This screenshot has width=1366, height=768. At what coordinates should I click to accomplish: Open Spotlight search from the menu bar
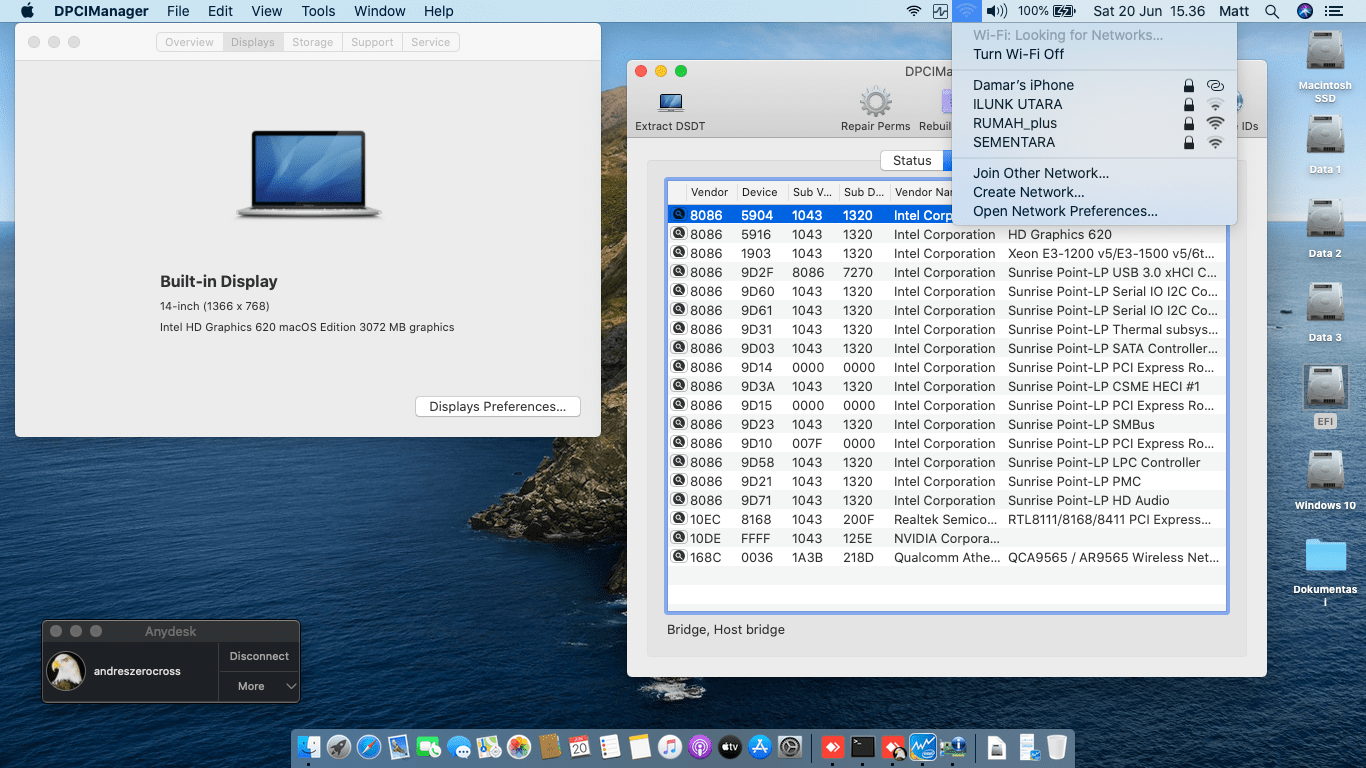1272,11
